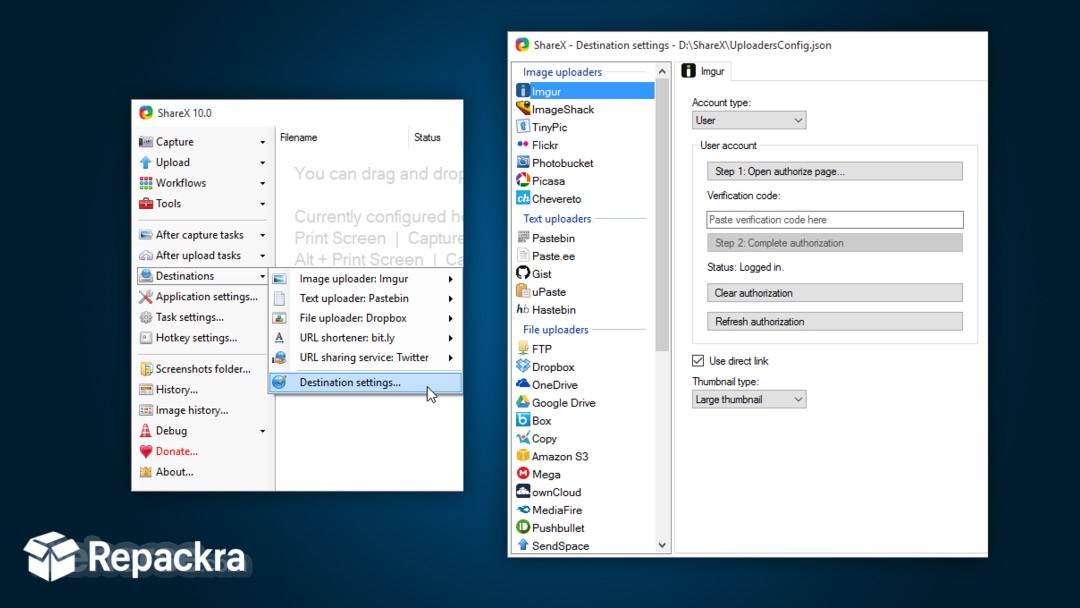The height and width of the screenshot is (608, 1080).
Task: Select the Paste.ee uploader icon
Action: click(x=523, y=255)
